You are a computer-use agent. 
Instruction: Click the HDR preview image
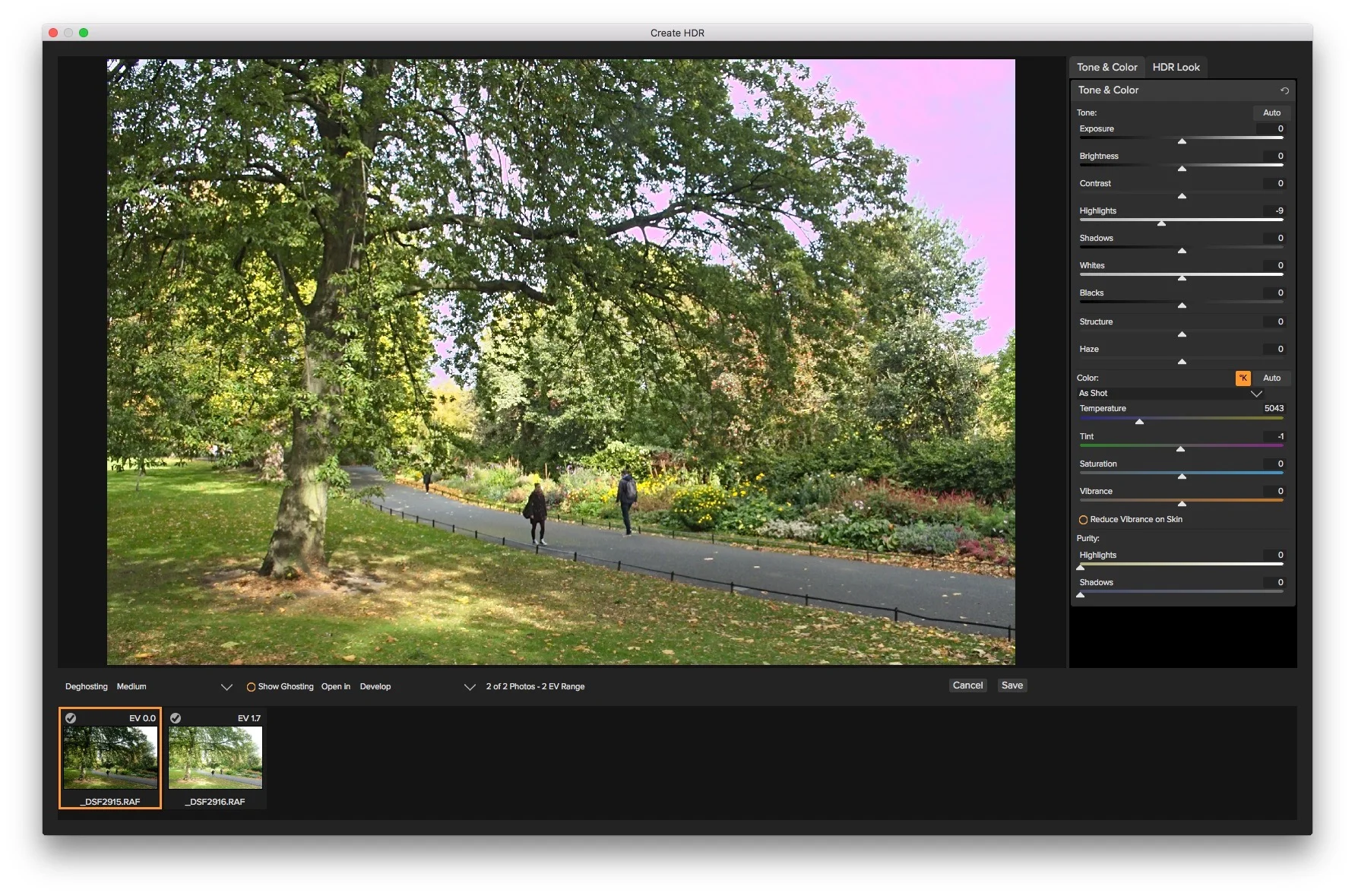[x=561, y=362]
